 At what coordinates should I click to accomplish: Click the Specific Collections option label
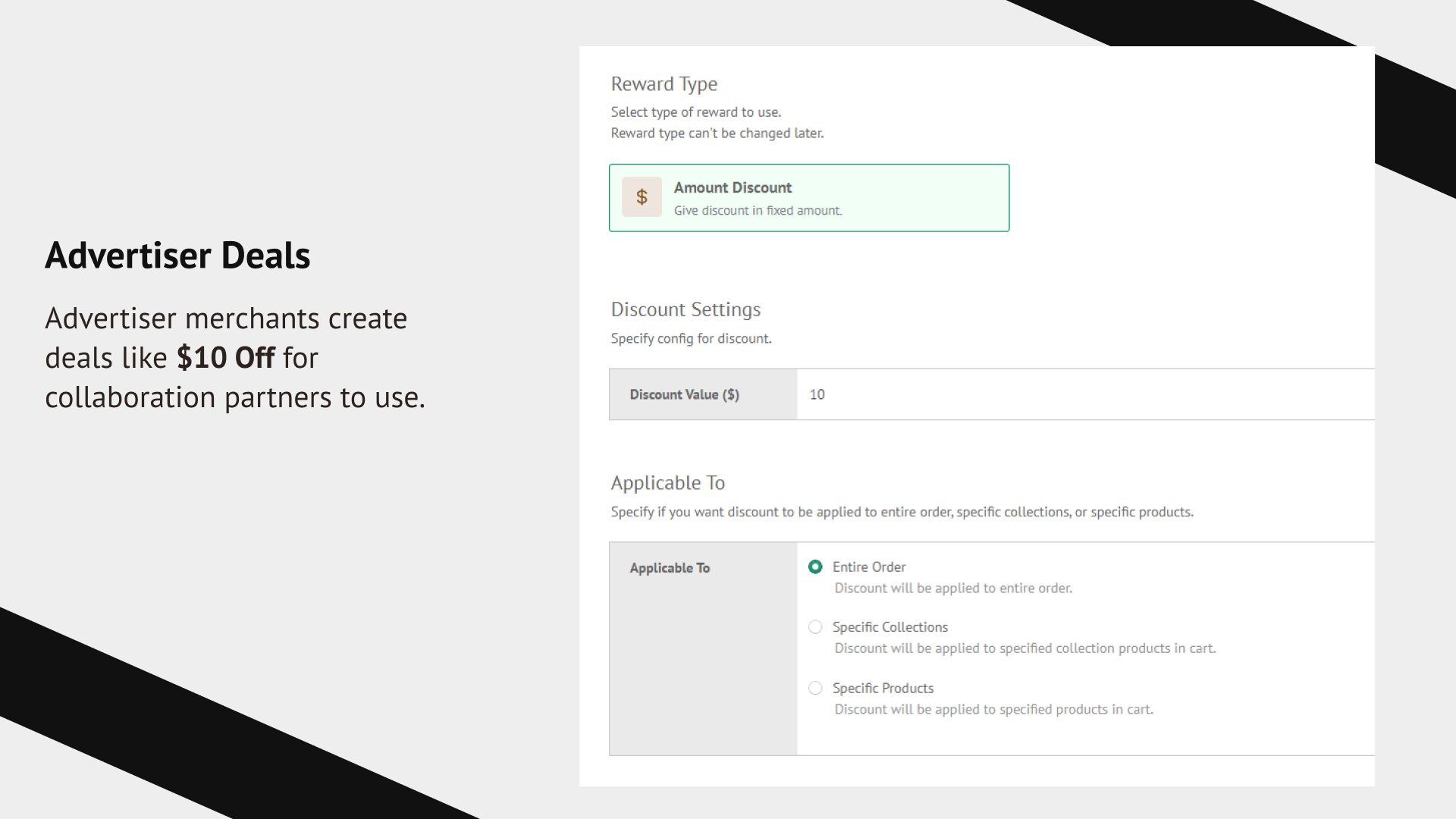(x=890, y=627)
